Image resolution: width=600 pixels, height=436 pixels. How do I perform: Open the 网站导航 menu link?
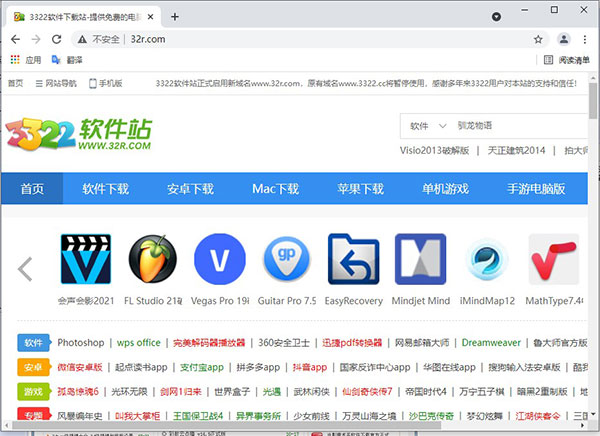[x=56, y=83]
